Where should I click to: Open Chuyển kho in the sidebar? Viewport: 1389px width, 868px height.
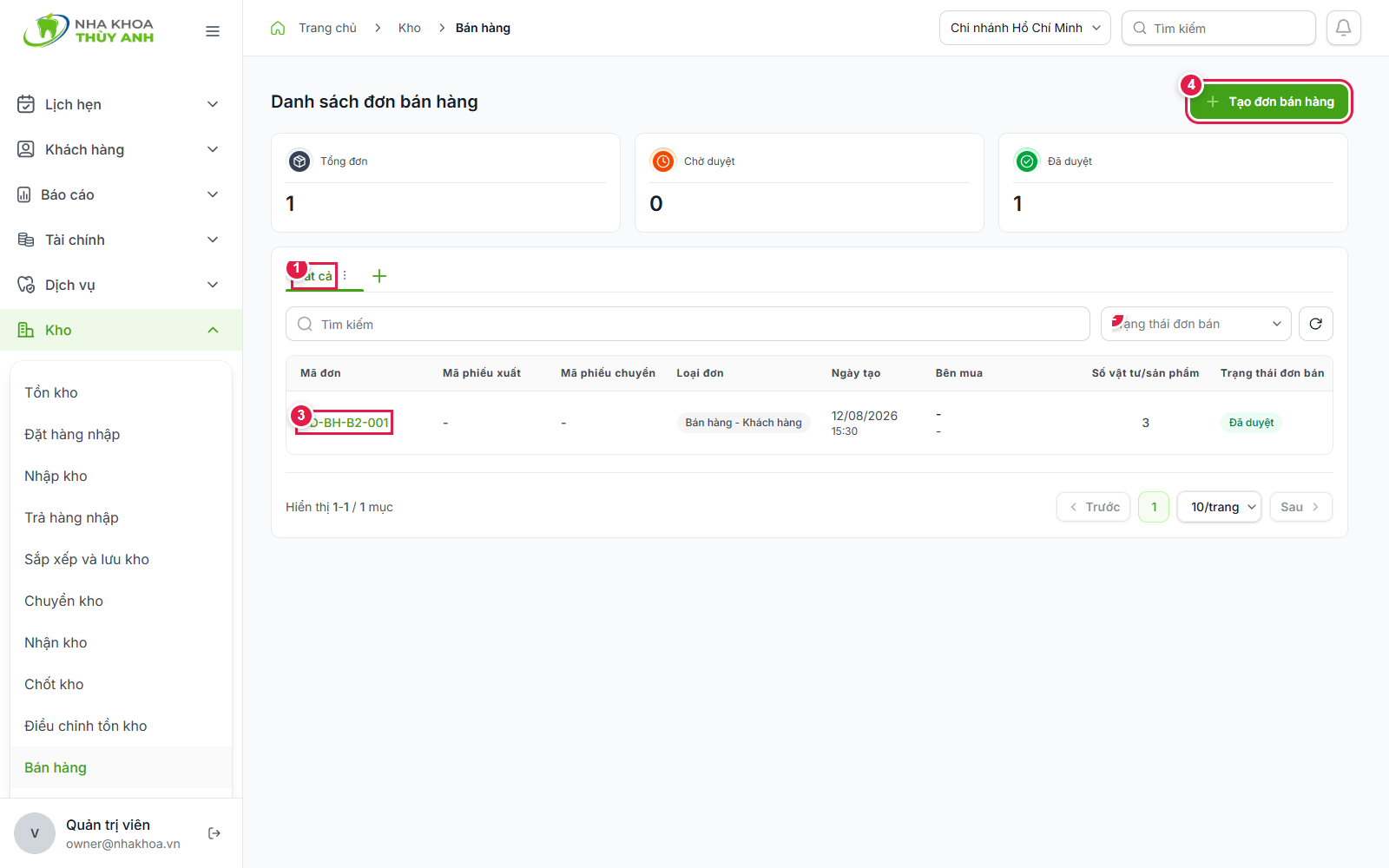pyautogui.click(x=63, y=601)
